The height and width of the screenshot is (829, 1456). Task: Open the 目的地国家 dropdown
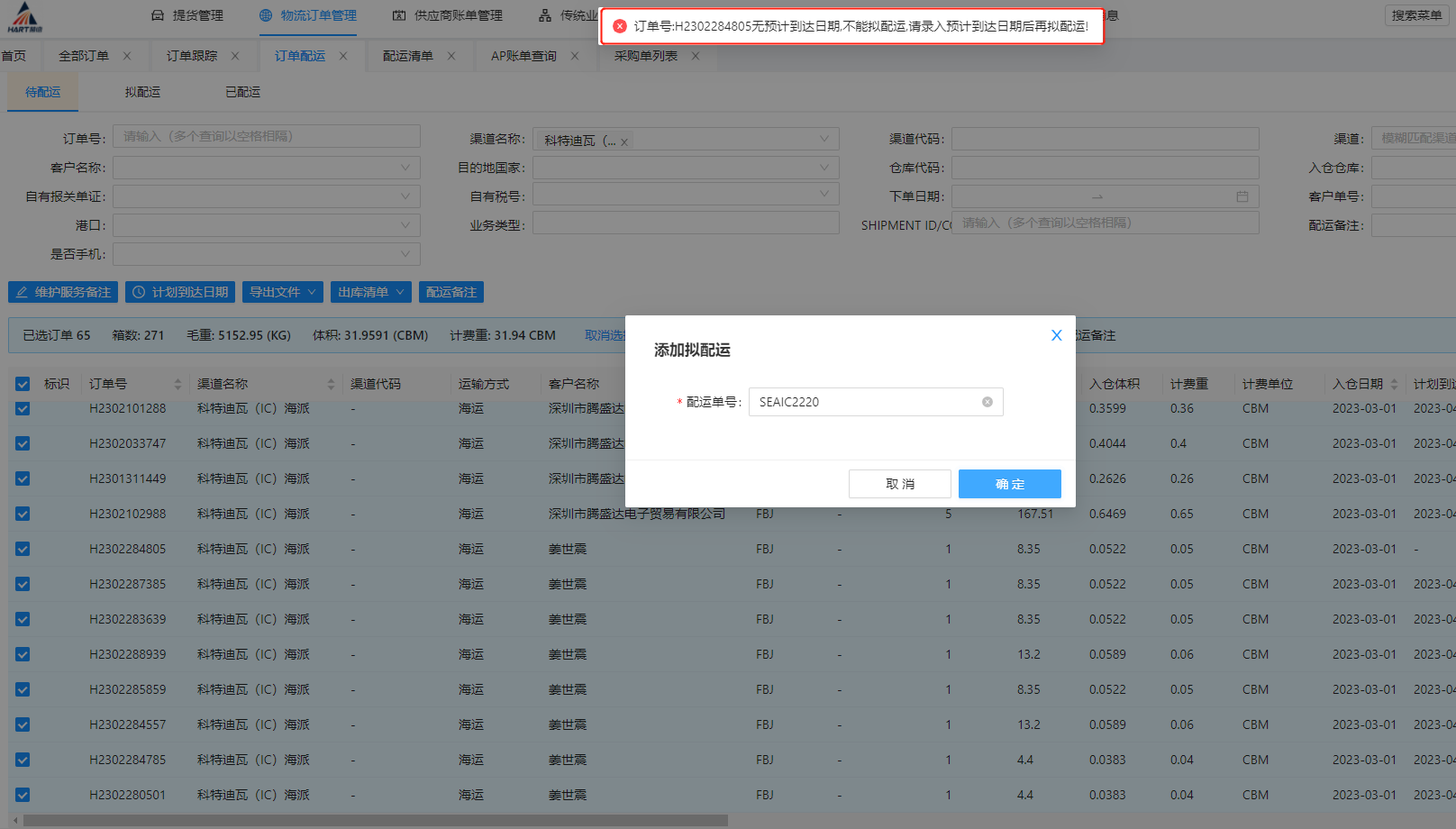[824, 168]
